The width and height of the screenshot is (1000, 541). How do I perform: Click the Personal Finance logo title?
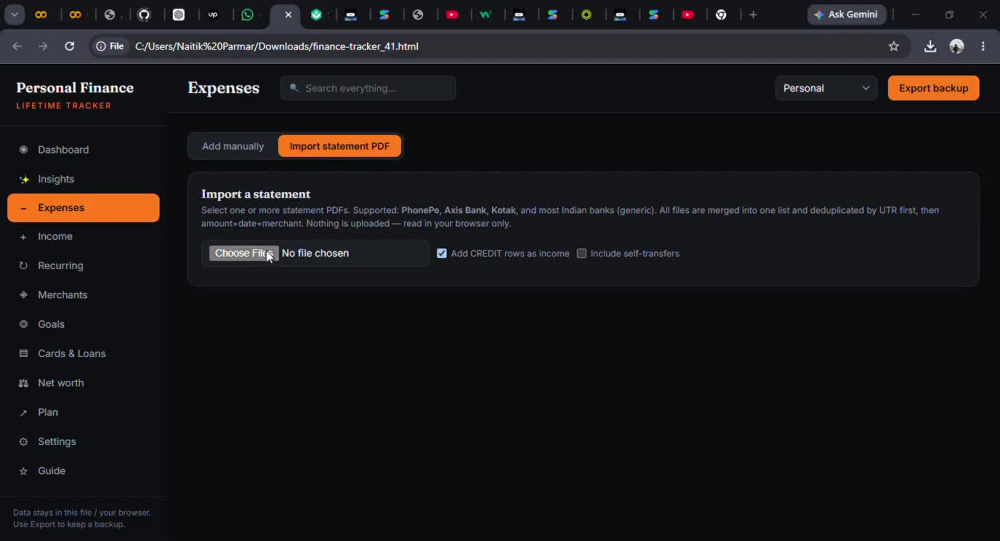pyautogui.click(x=75, y=88)
